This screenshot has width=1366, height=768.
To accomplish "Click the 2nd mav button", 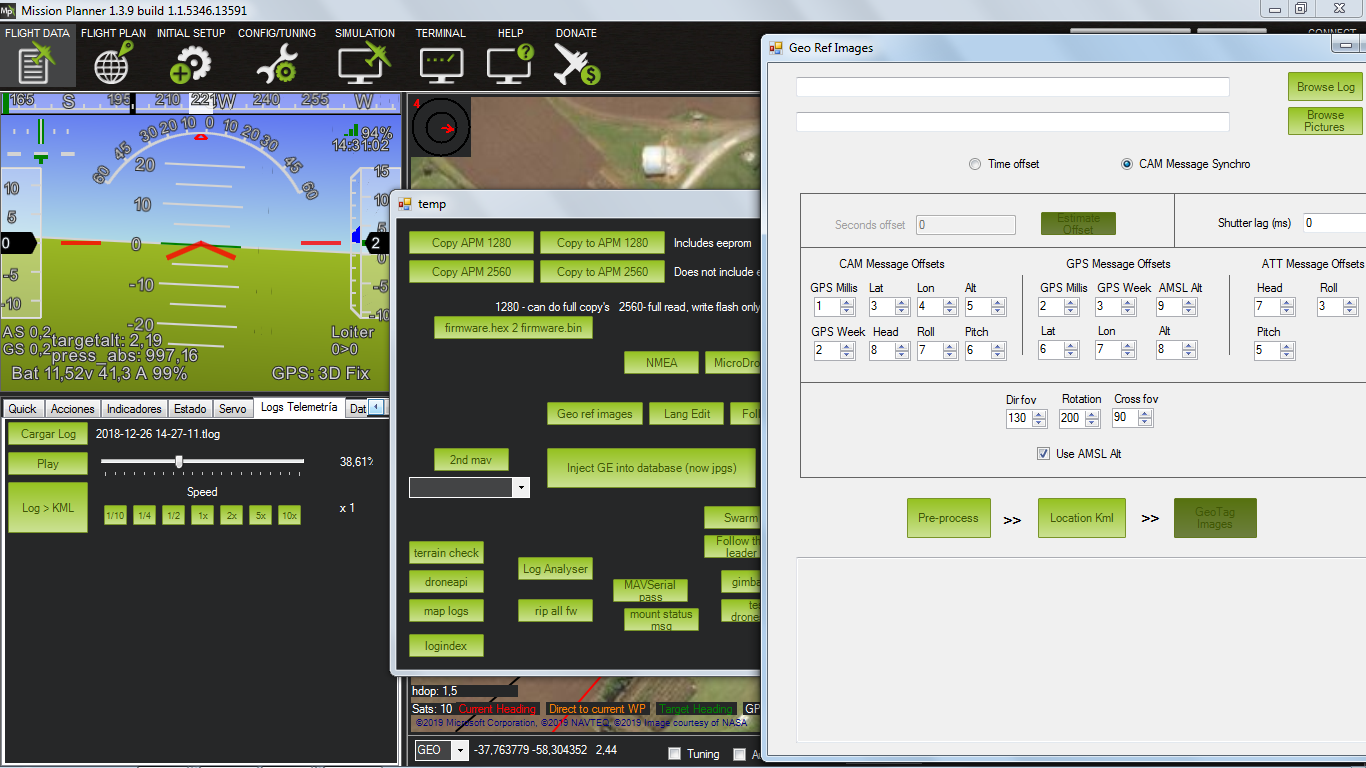I will pos(472,460).
